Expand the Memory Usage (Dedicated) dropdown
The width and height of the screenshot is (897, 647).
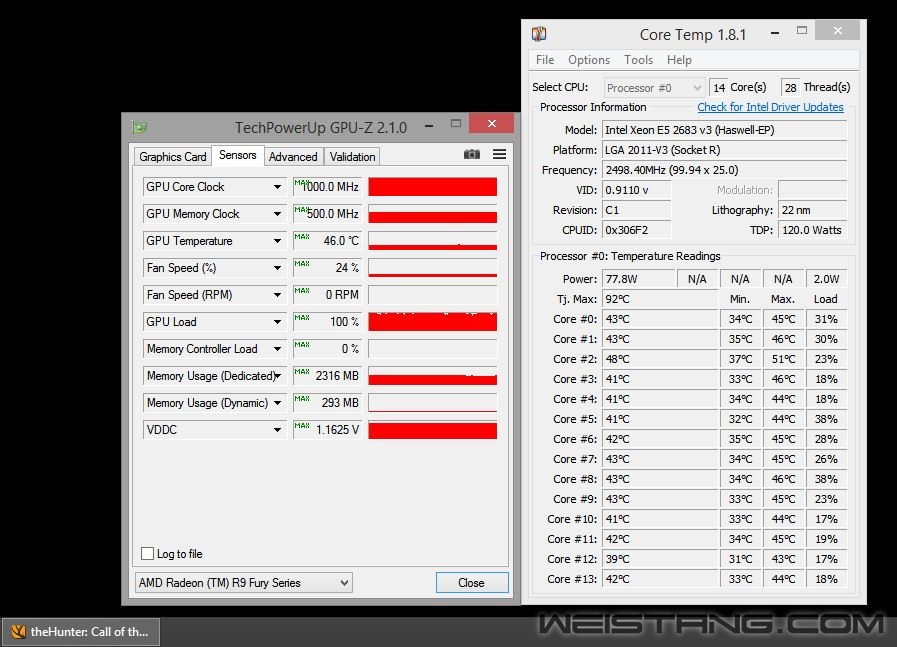point(277,375)
